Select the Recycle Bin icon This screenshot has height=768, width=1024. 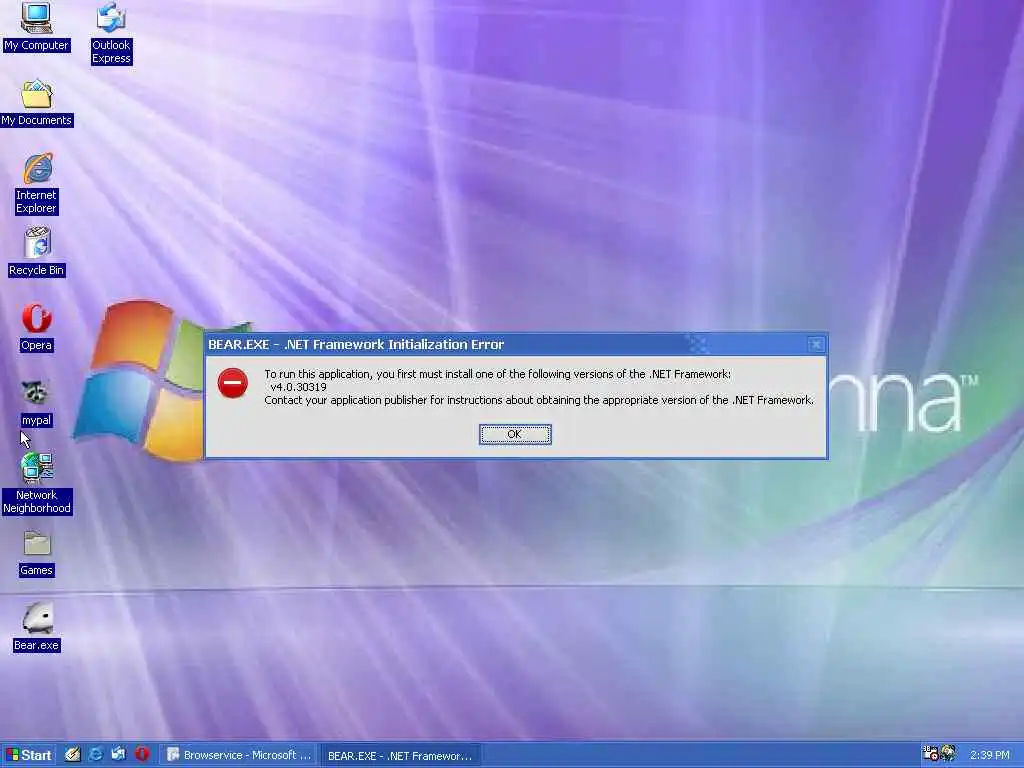click(x=37, y=252)
